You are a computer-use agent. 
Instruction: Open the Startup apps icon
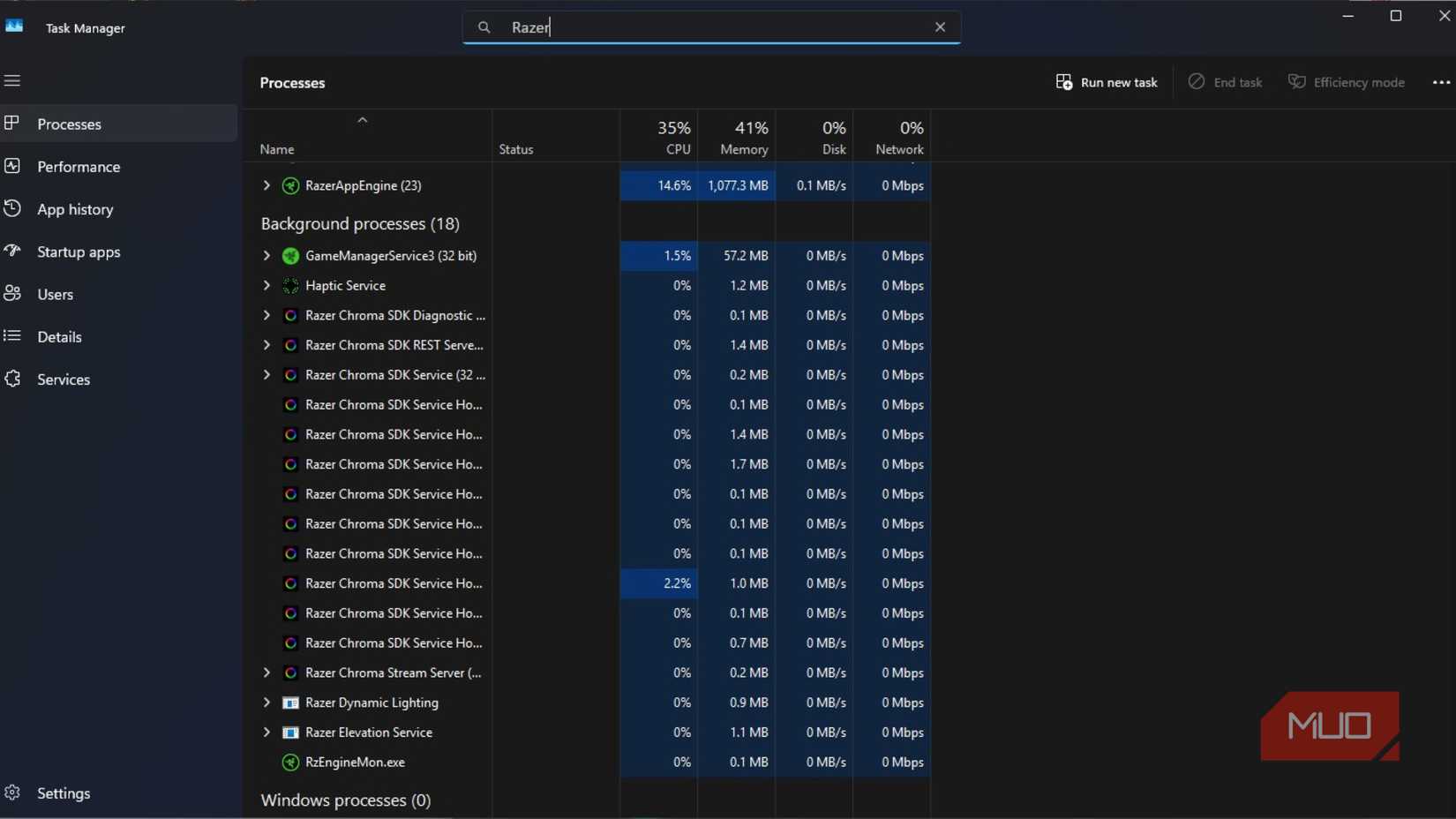point(13,252)
